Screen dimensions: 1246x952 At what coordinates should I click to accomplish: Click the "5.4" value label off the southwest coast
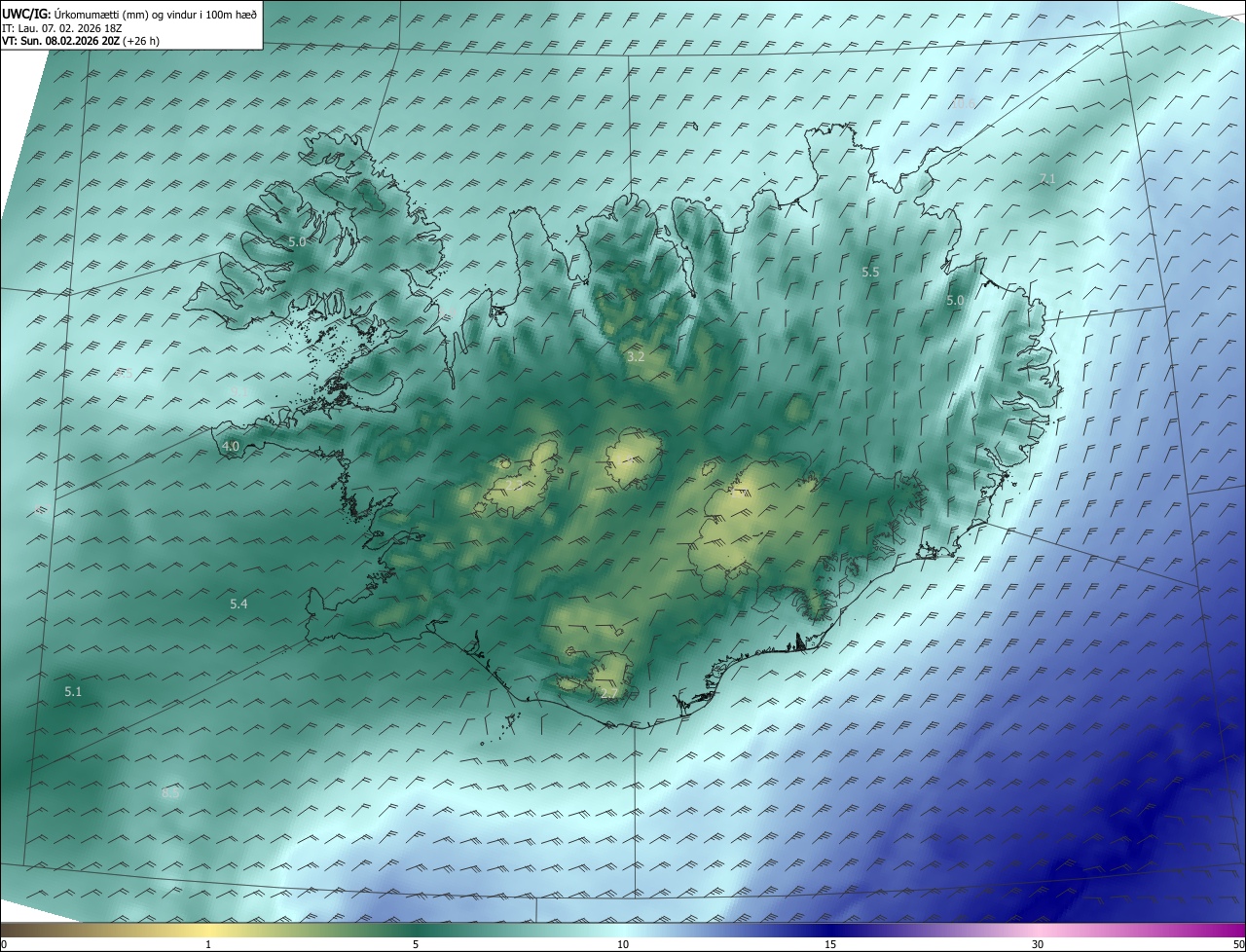tap(238, 604)
